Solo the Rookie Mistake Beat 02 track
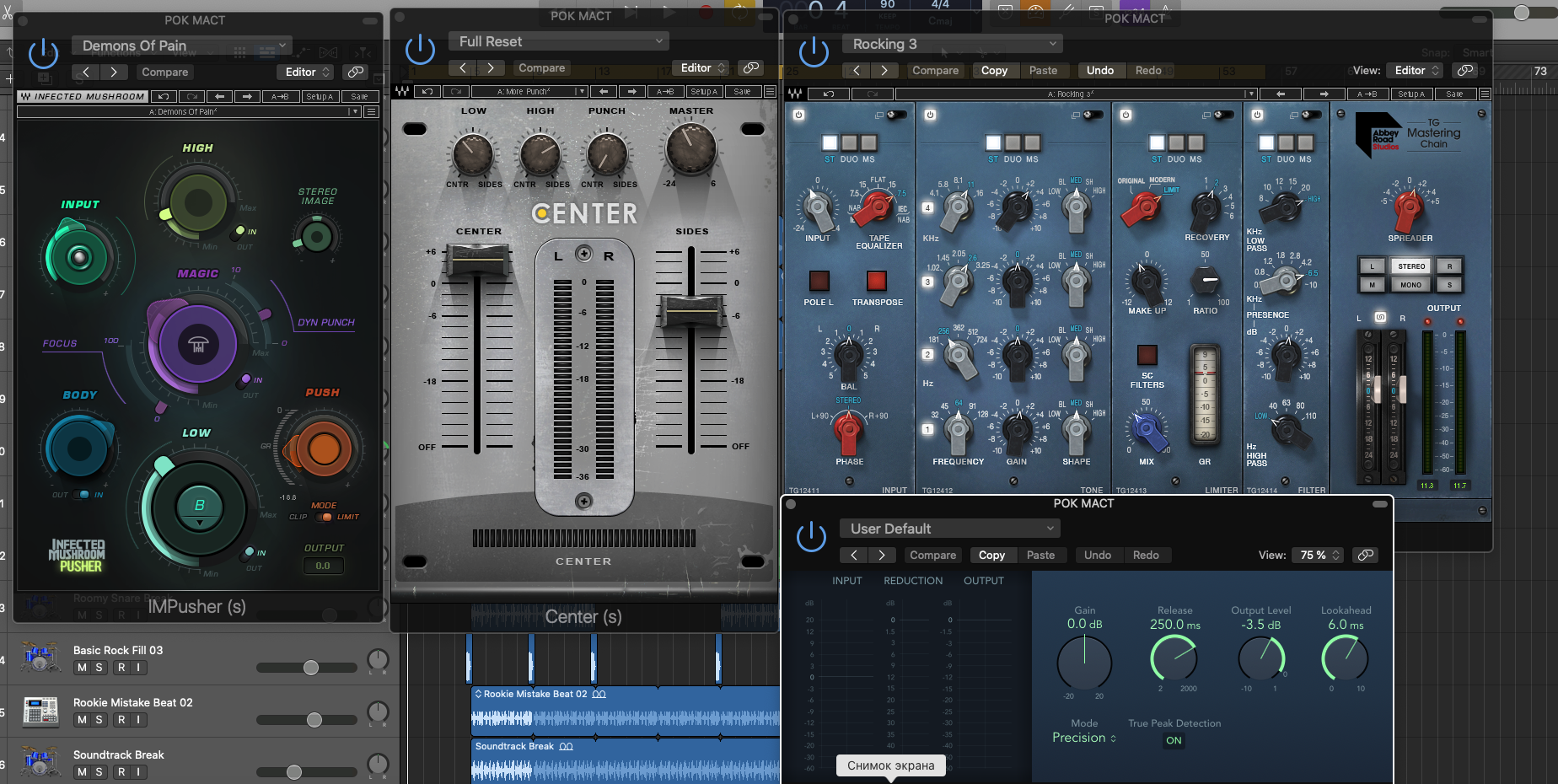Viewport: 1558px width, 784px height. click(x=99, y=720)
